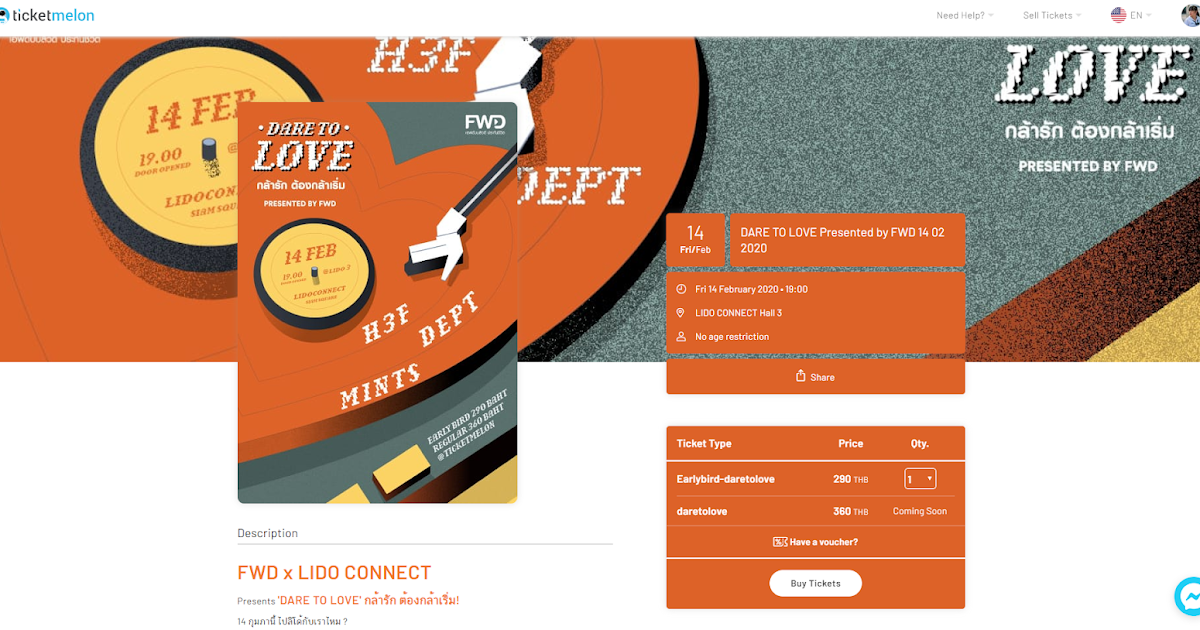Image resolution: width=1200 pixels, height=630 pixels.
Task: Click the Share button
Action: [816, 377]
